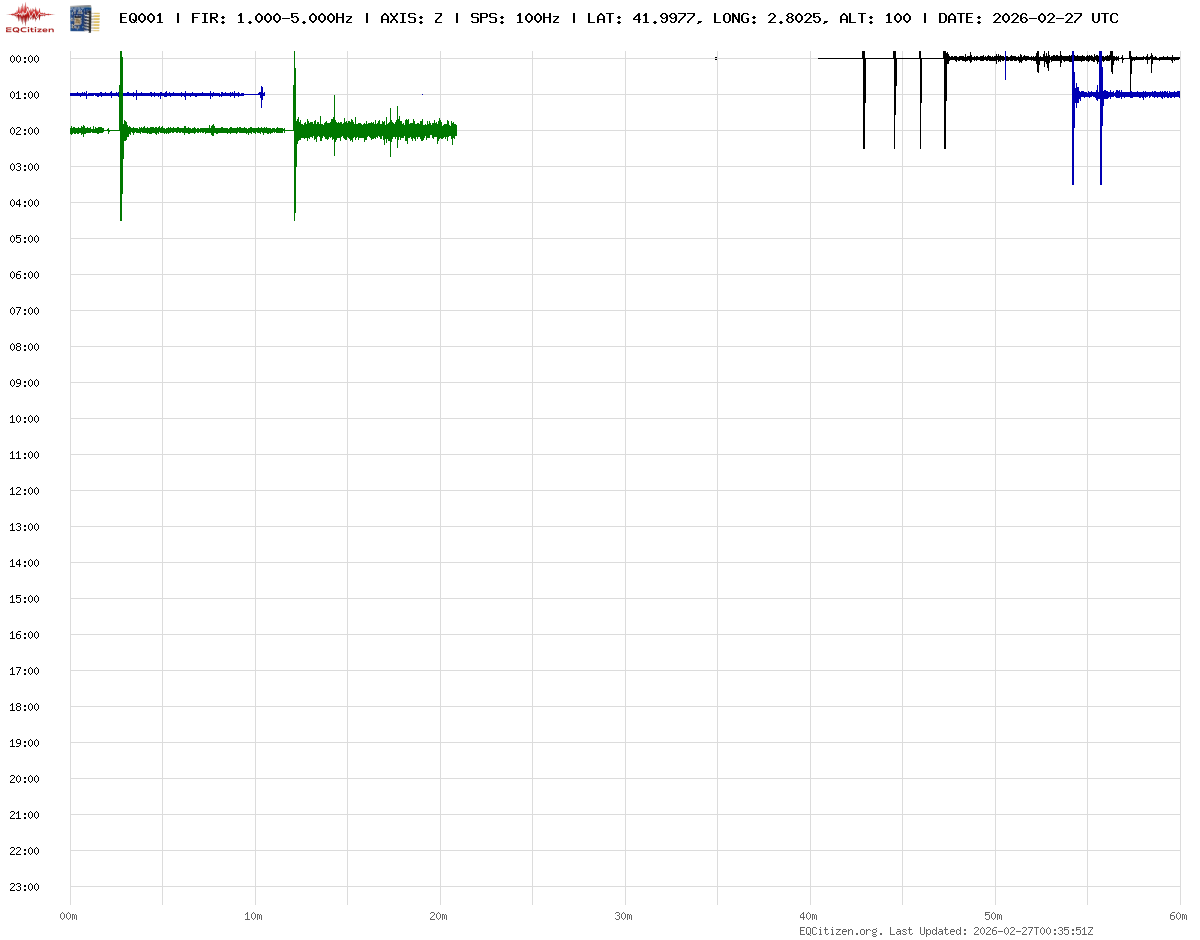The image size is (1200, 940).
Task: Click the 50m minute axis label
Action: tap(994, 916)
